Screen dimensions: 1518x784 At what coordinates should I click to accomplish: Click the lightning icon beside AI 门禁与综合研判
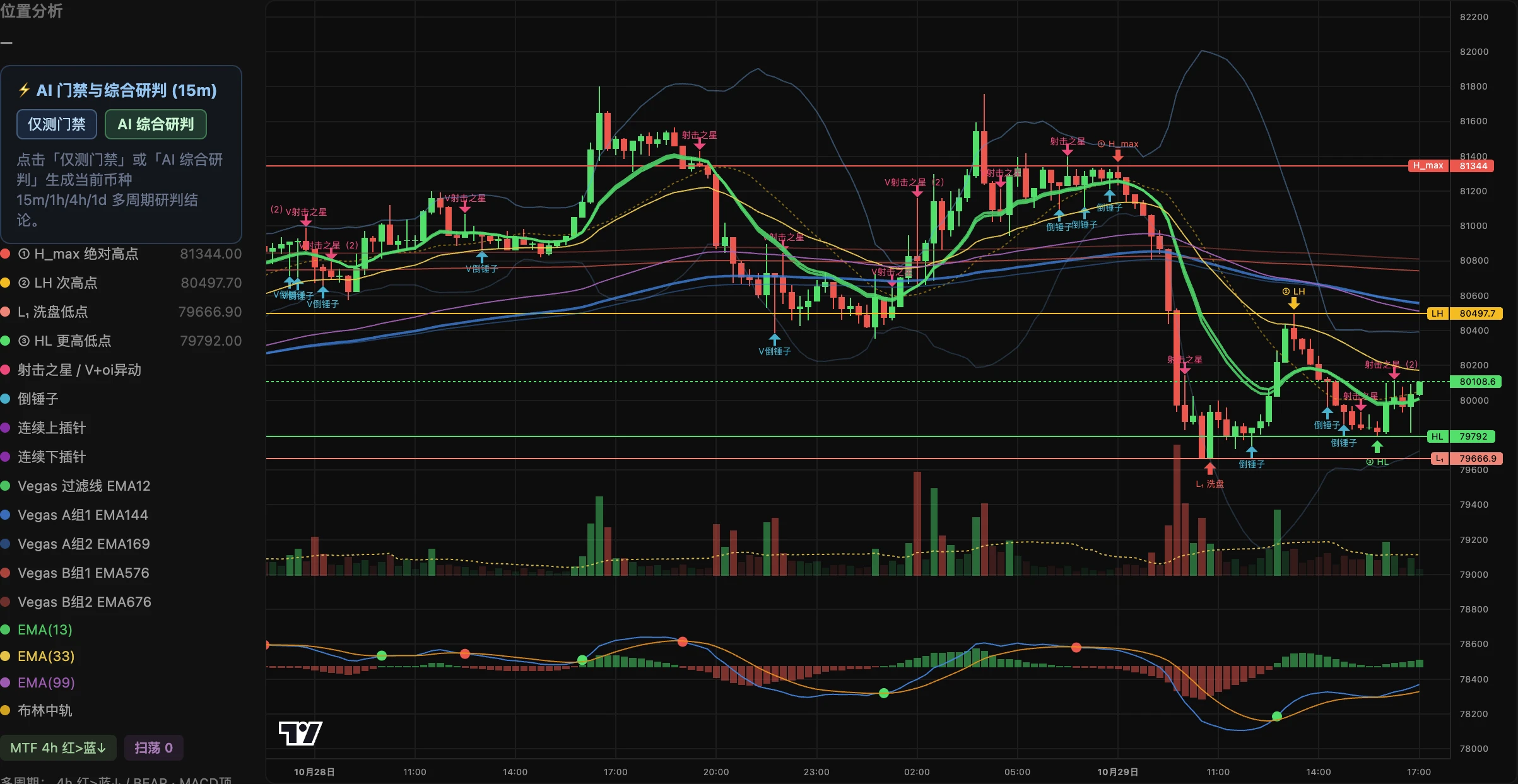tap(24, 90)
